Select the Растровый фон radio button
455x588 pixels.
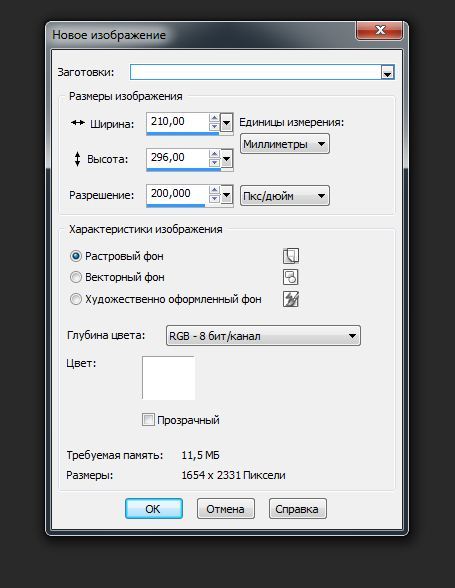click(x=76, y=256)
